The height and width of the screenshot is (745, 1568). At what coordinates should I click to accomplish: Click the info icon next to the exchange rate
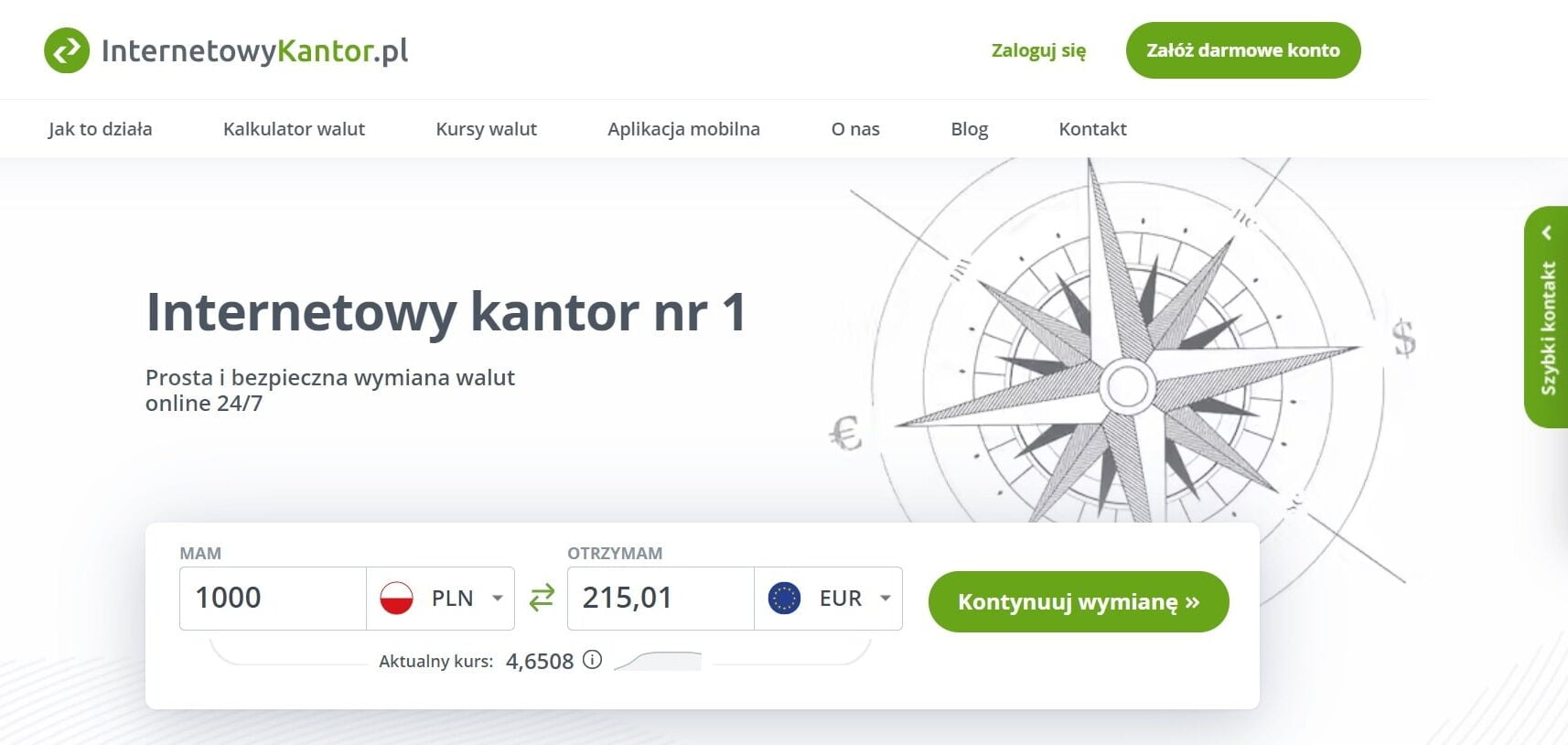coord(593,660)
